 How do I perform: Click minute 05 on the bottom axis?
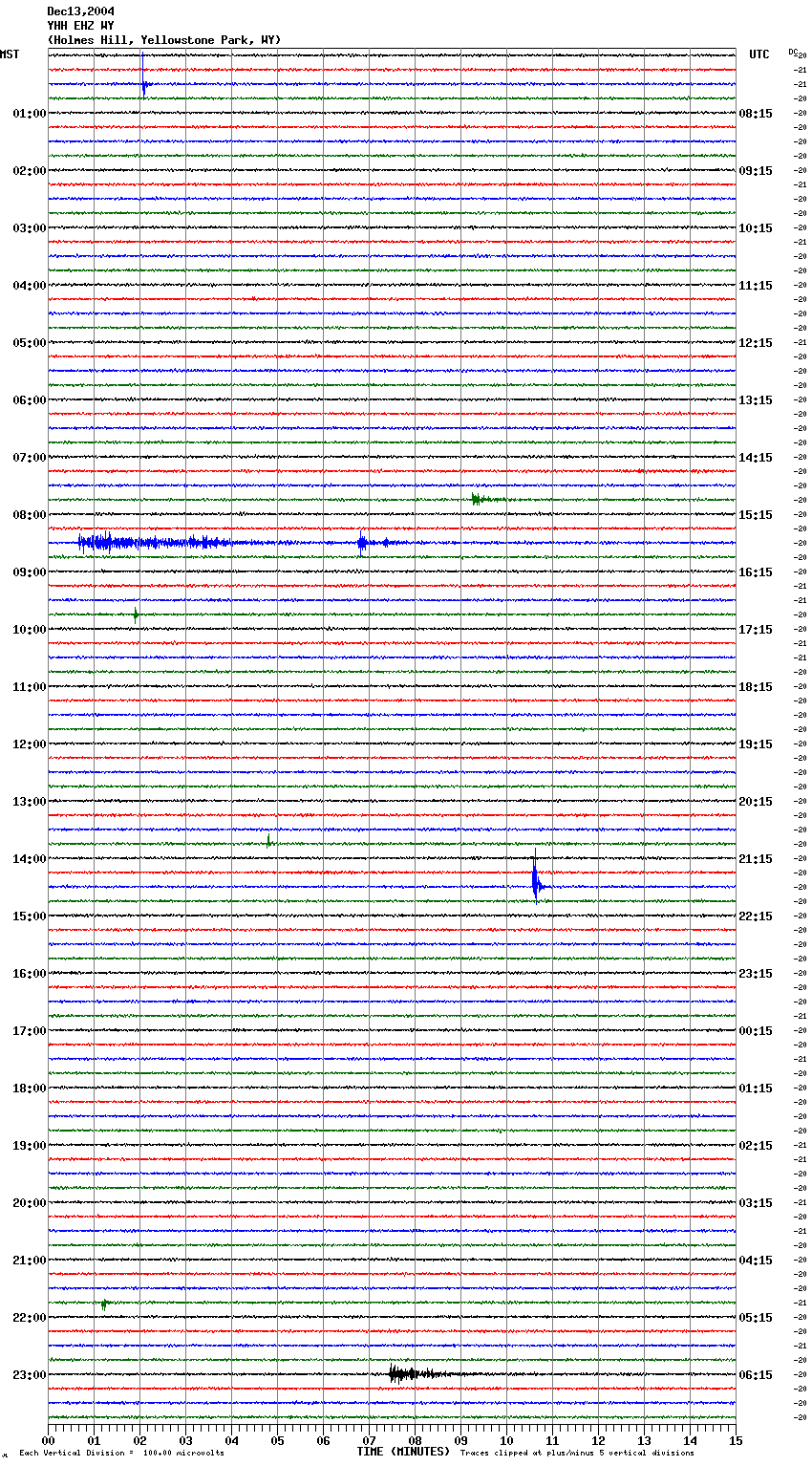[277, 1440]
